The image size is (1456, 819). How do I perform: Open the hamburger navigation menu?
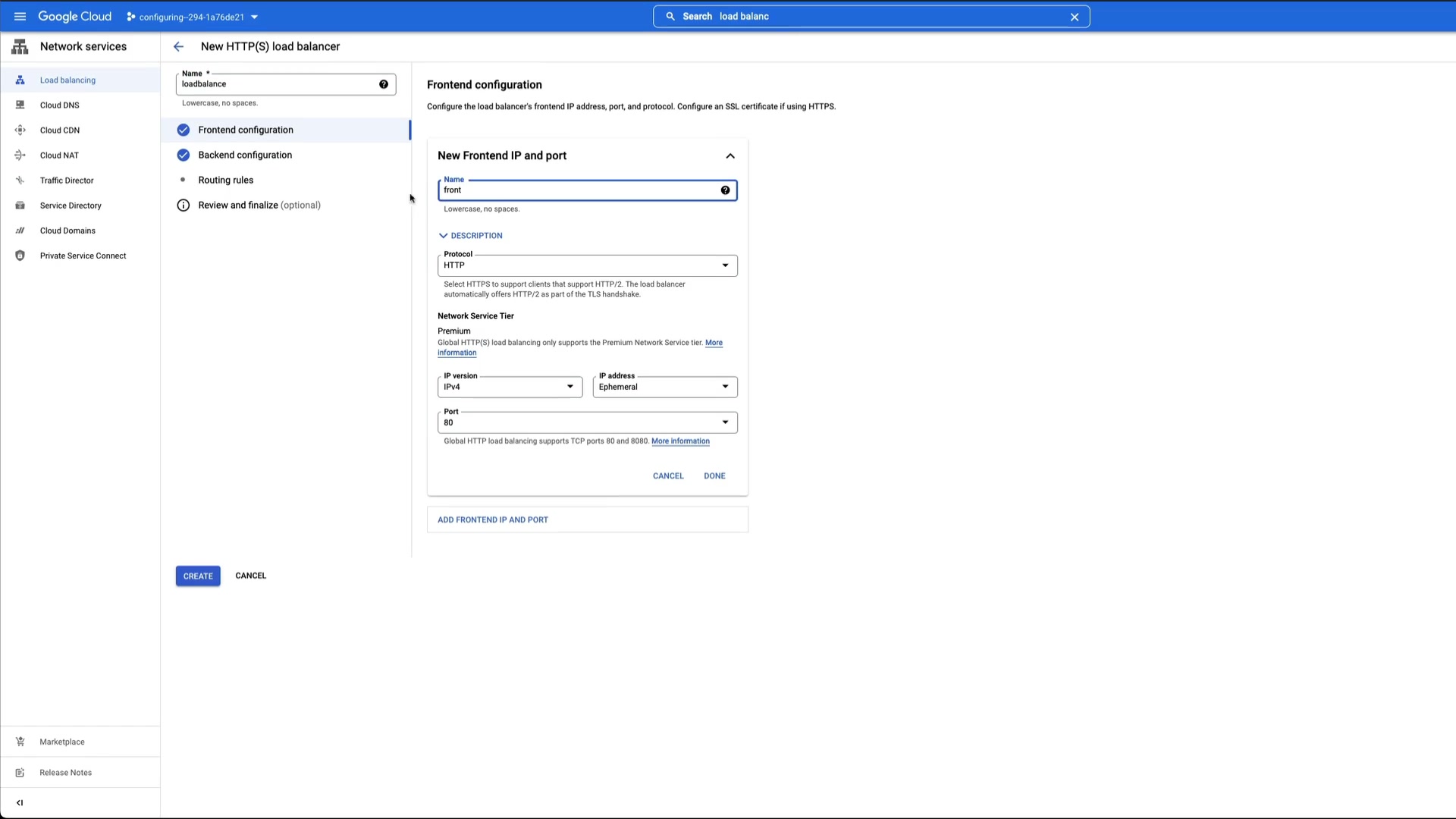[x=20, y=17]
